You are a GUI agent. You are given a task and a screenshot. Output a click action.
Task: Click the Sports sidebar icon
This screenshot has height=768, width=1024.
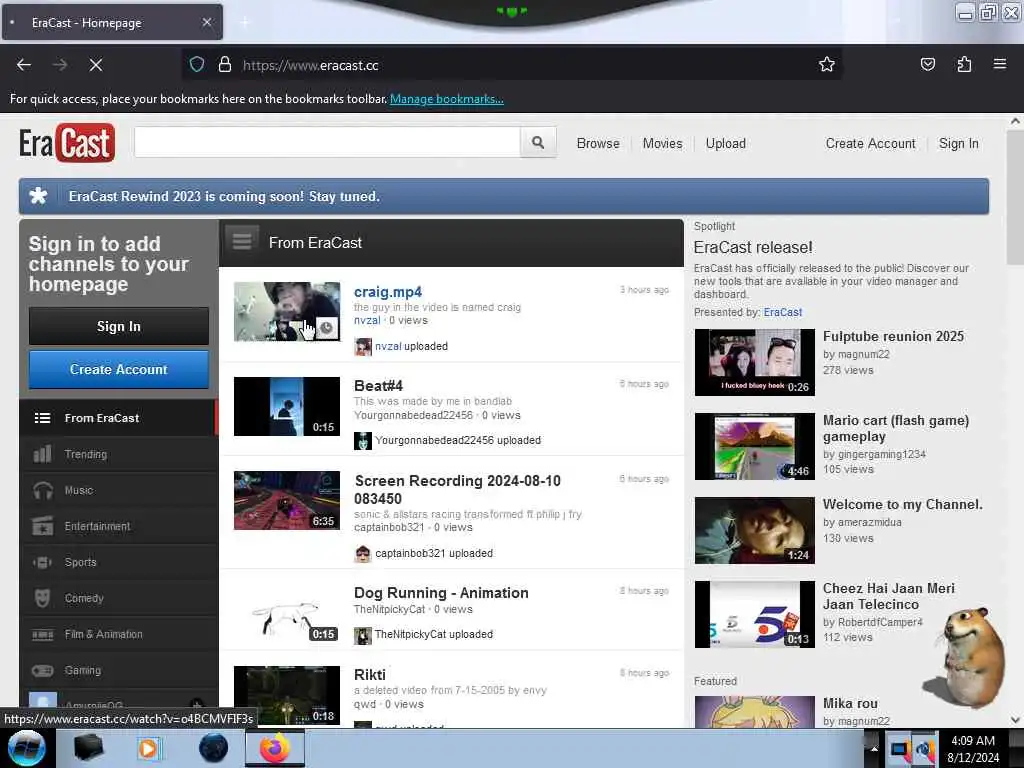tap(42, 562)
